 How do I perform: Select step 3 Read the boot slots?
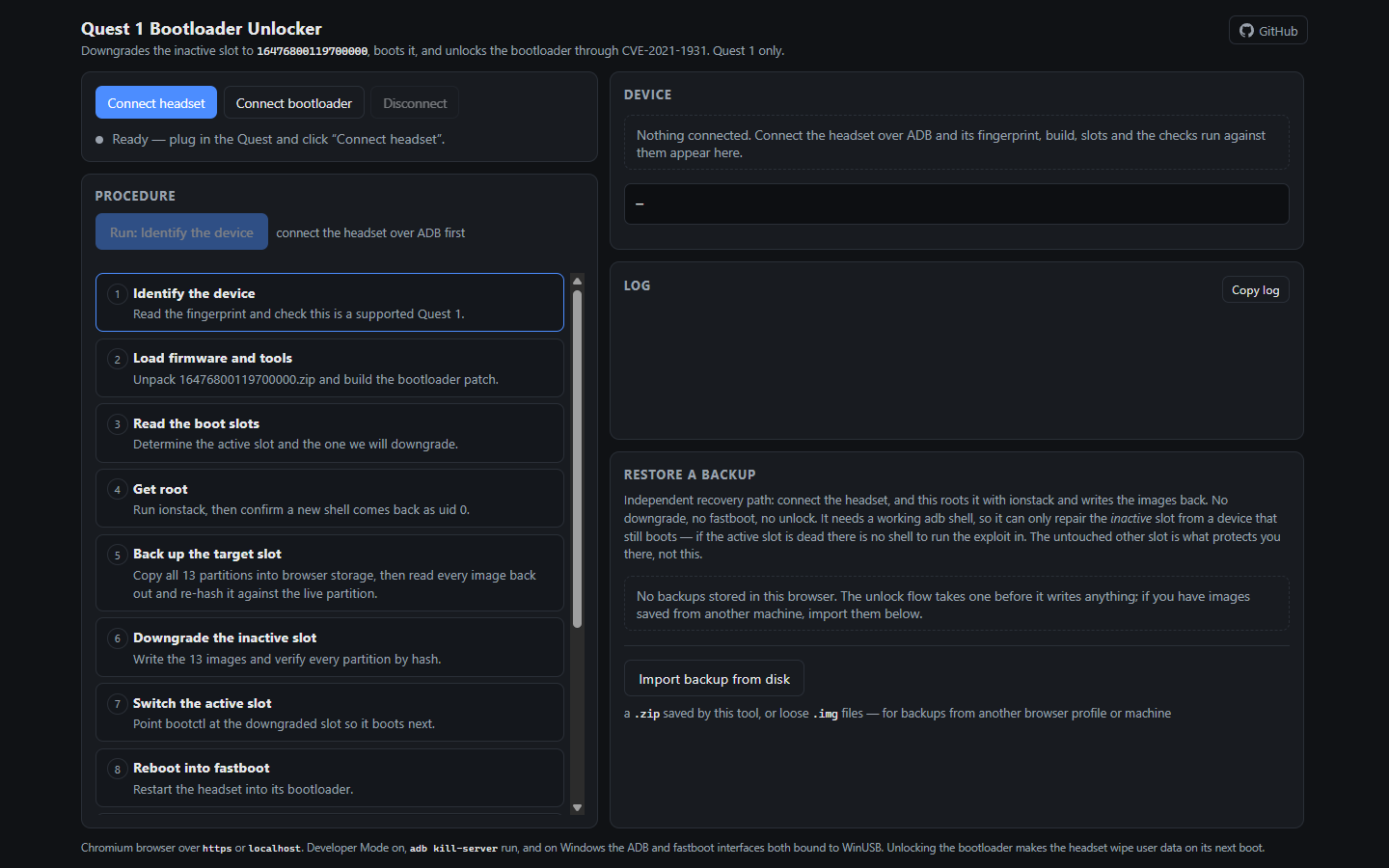click(x=330, y=433)
